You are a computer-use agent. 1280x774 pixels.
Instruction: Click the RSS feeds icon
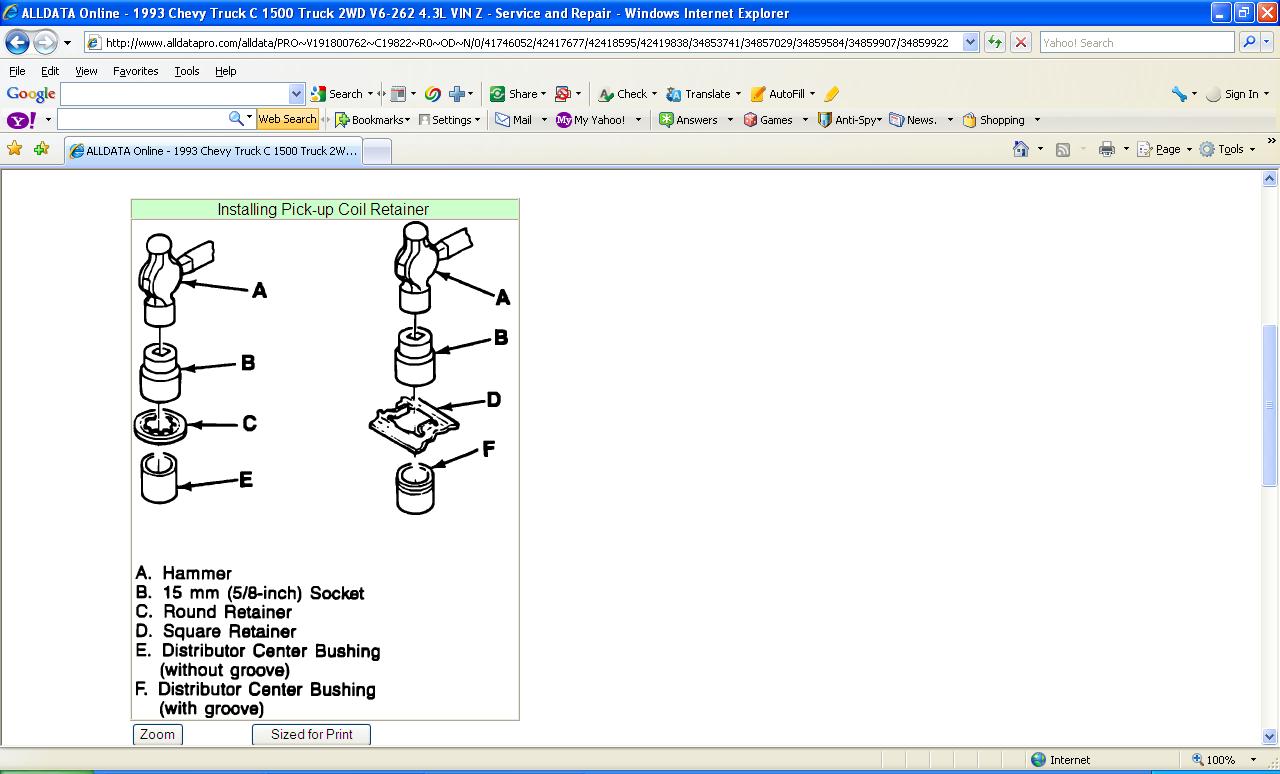pos(1063,149)
